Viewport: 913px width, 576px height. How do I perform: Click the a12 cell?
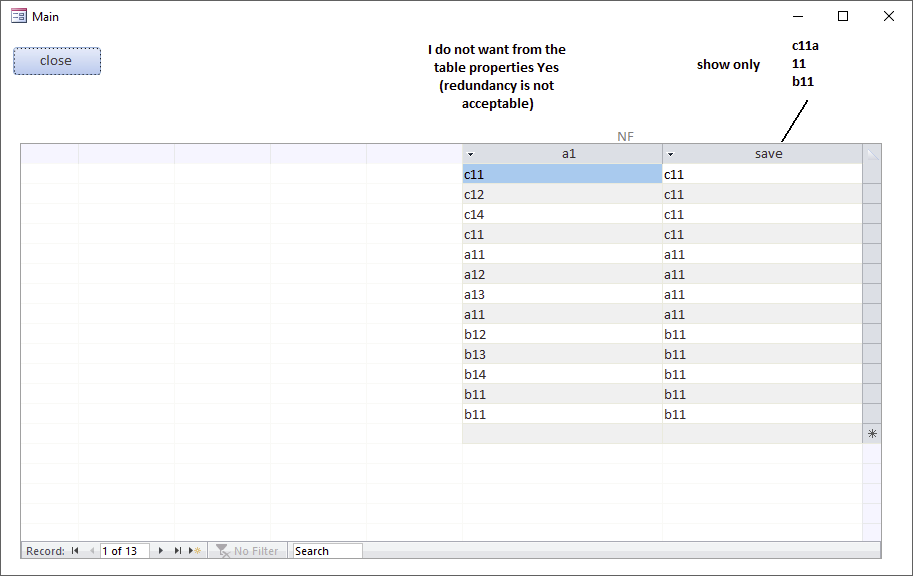[x=562, y=274]
